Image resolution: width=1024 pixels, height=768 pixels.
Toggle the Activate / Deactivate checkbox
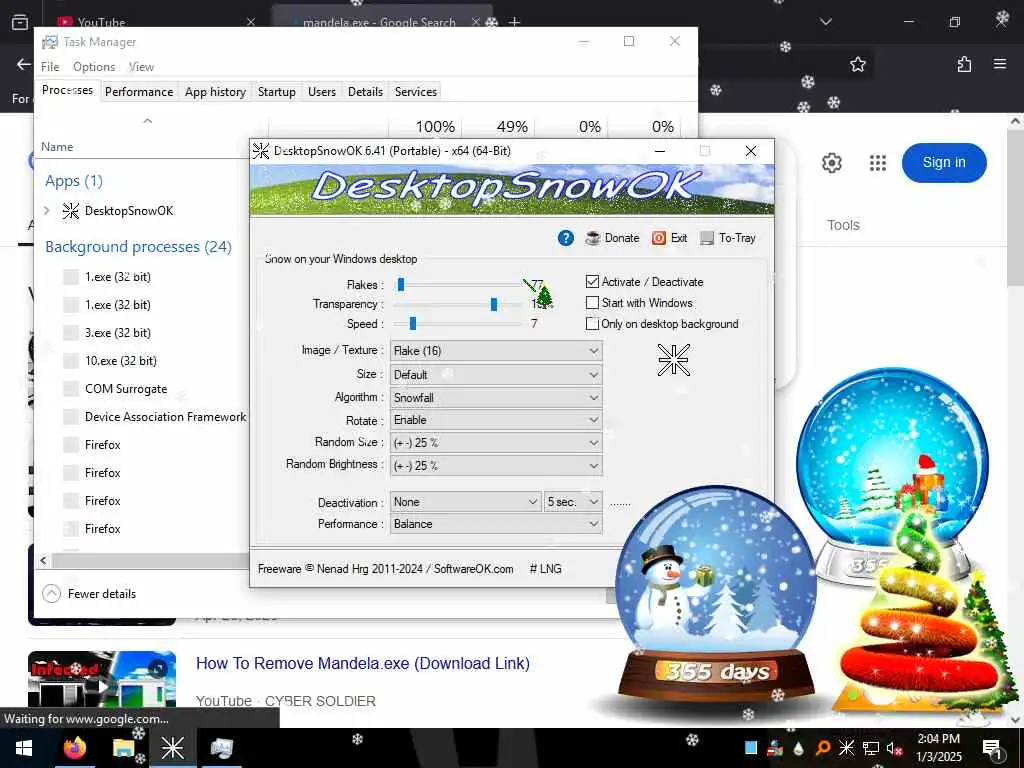[x=592, y=281]
